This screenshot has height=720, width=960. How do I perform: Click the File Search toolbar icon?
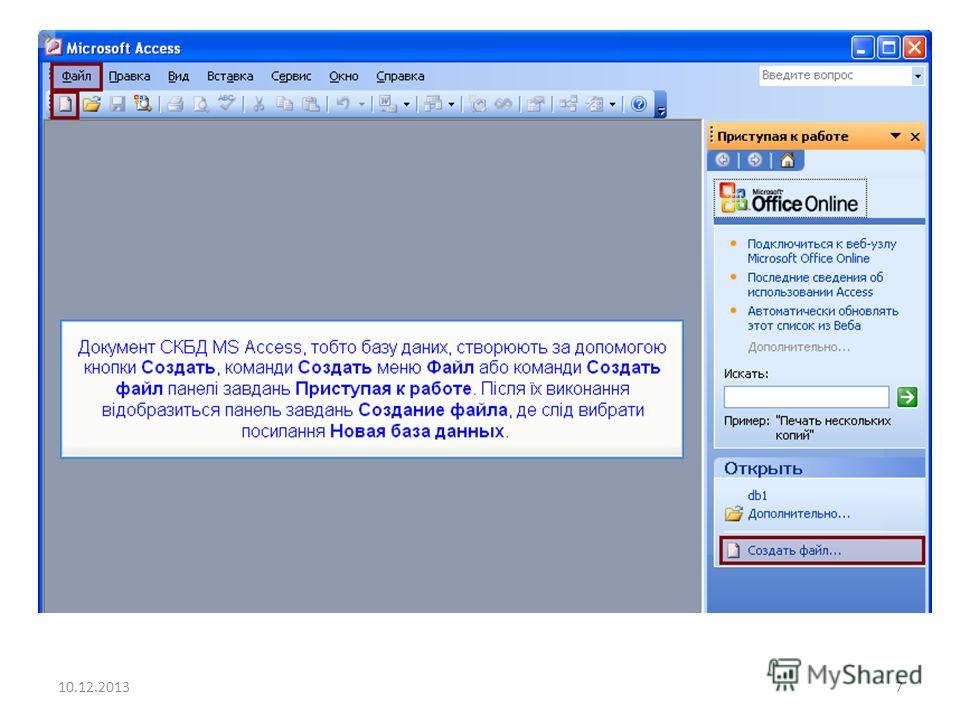143,104
